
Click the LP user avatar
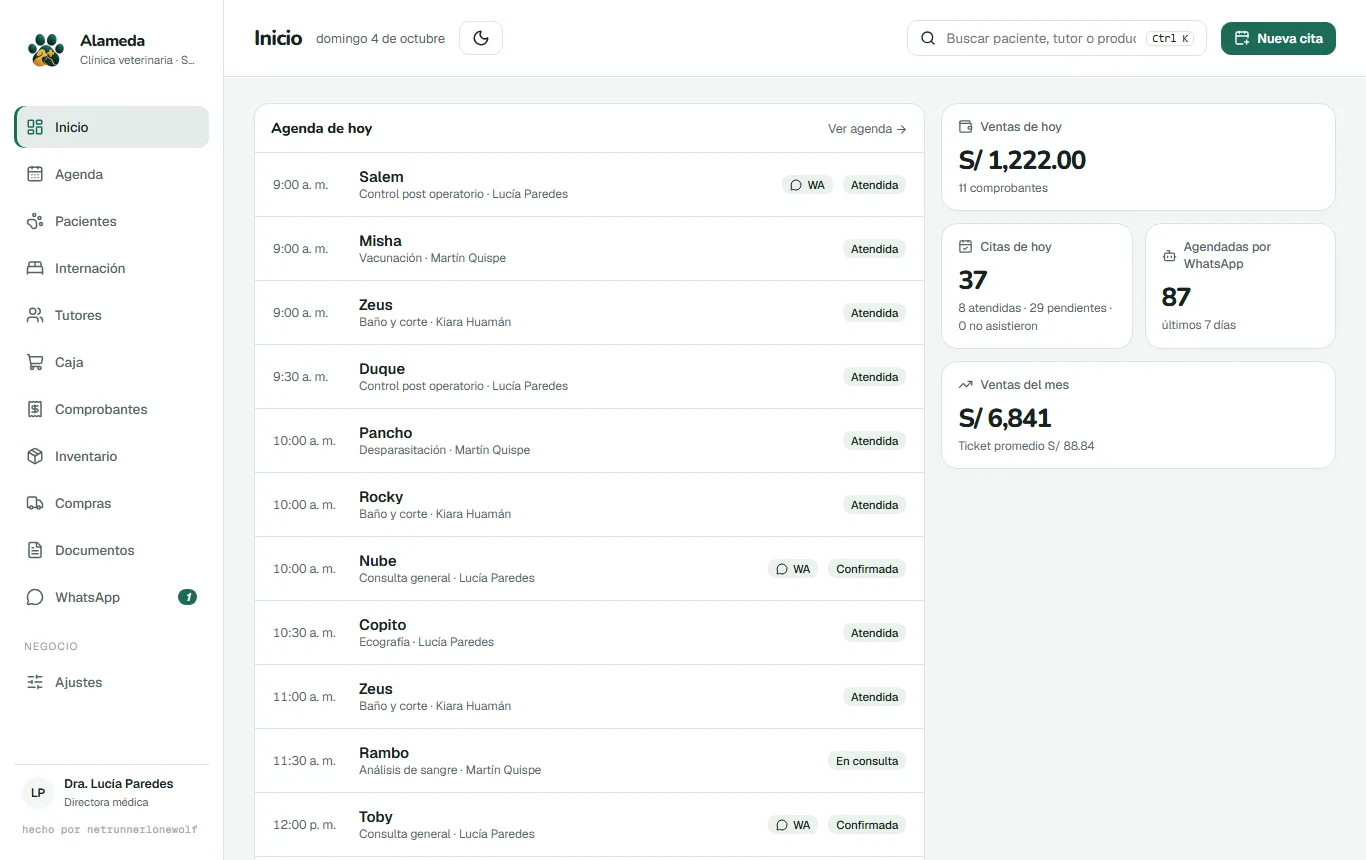coord(38,793)
